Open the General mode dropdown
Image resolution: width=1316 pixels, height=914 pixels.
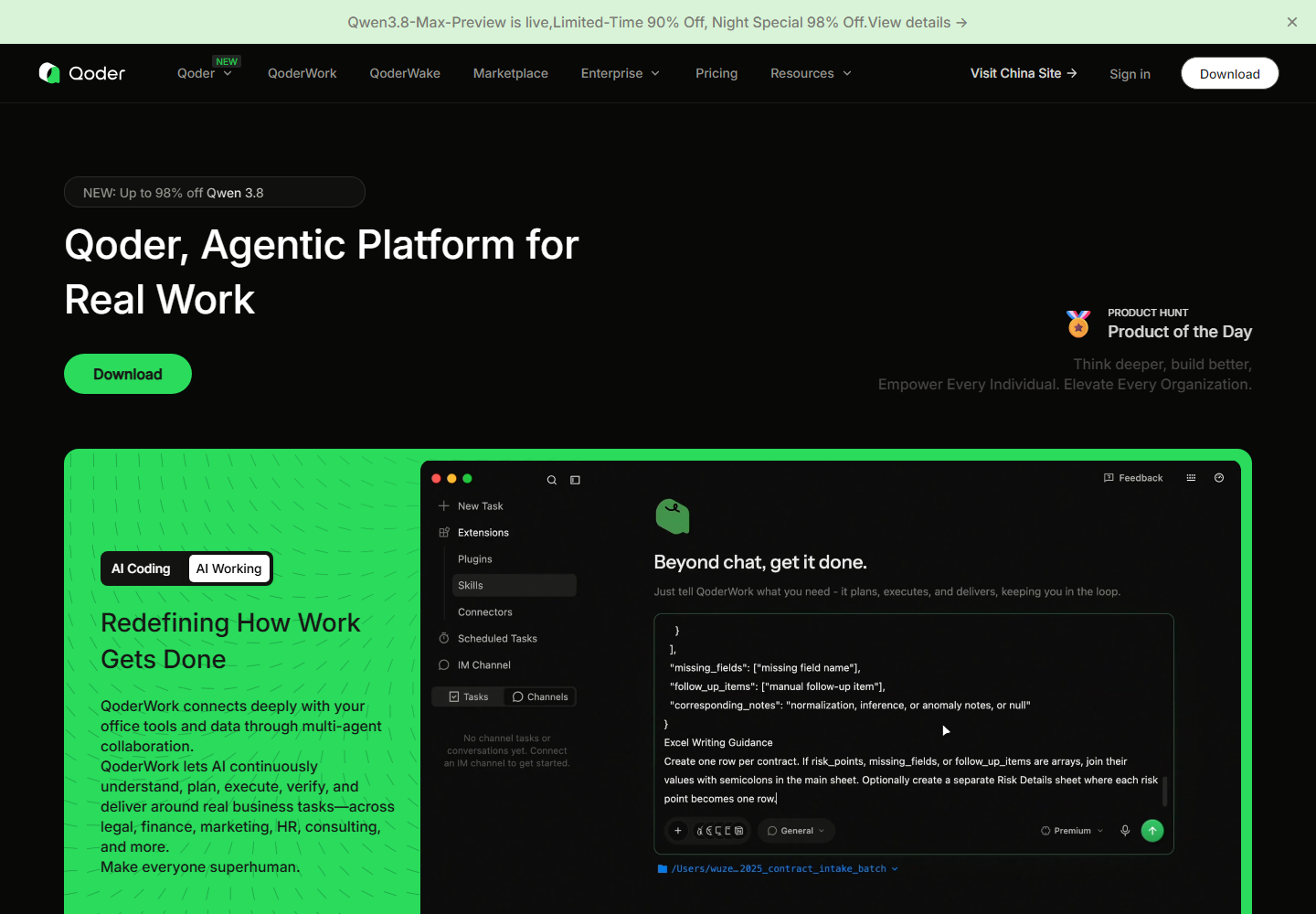[796, 831]
